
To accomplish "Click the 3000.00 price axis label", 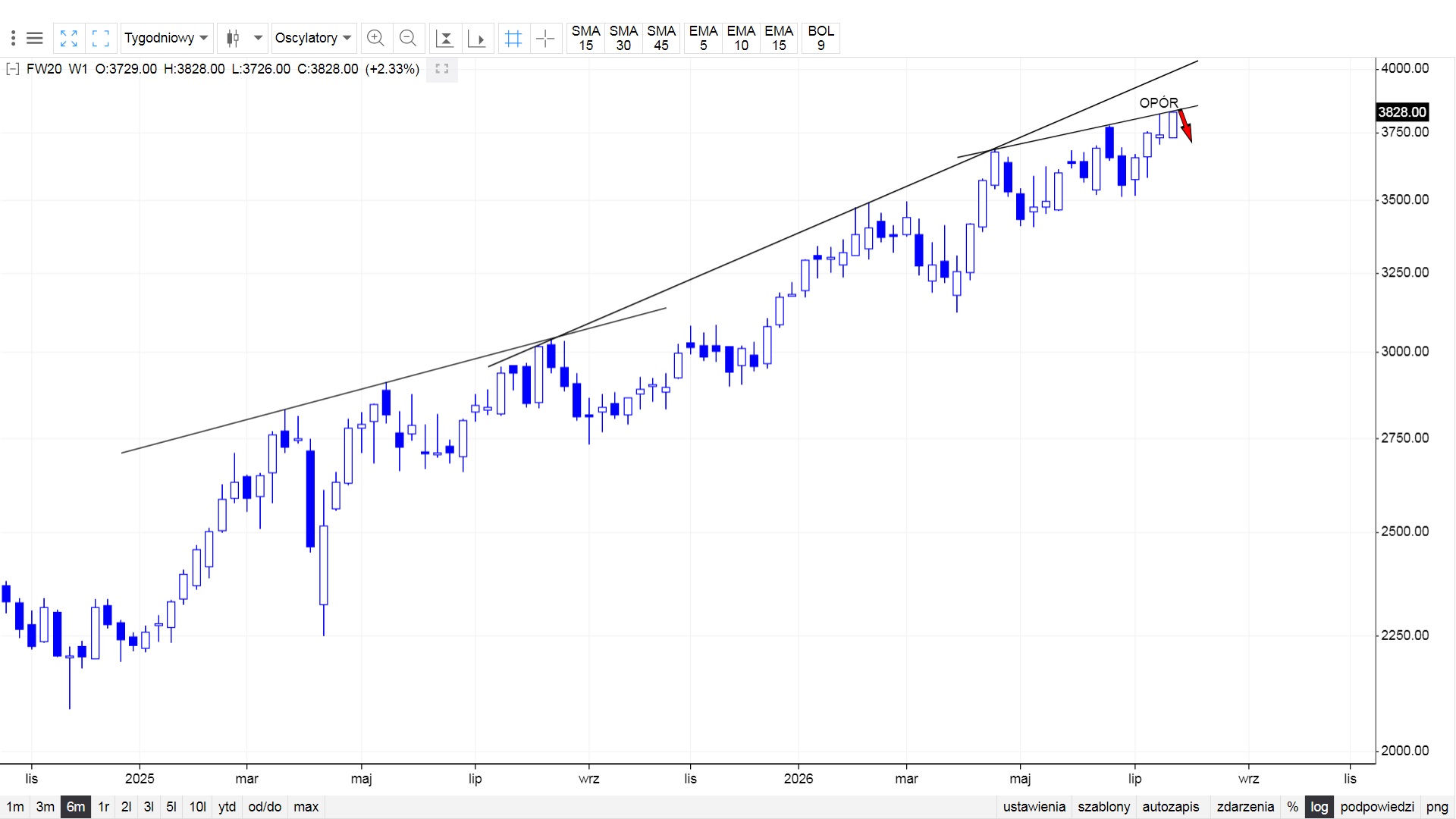I will [x=1404, y=351].
